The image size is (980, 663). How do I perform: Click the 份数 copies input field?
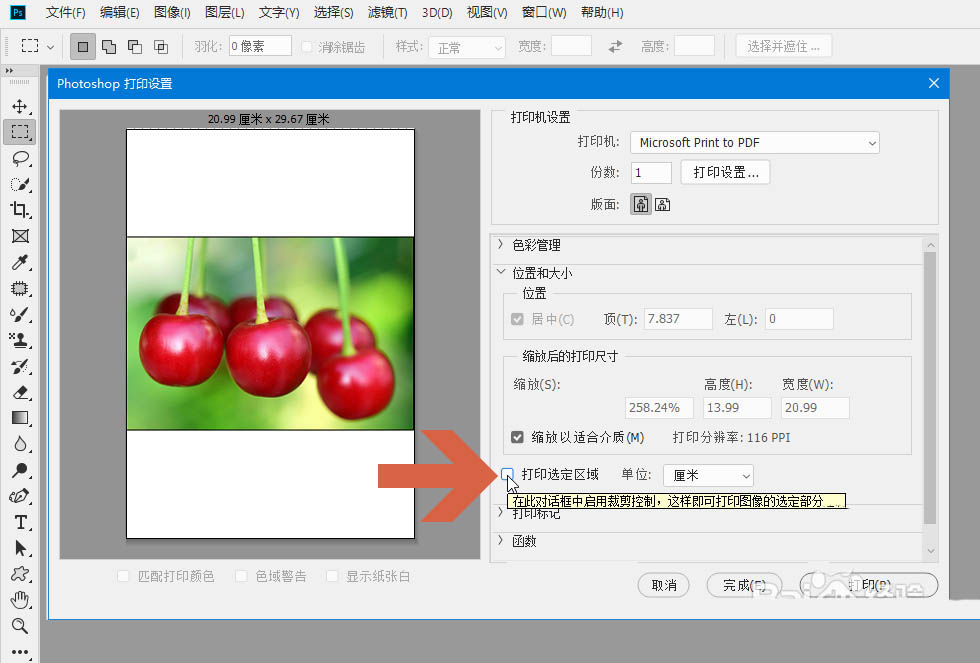coord(651,173)
